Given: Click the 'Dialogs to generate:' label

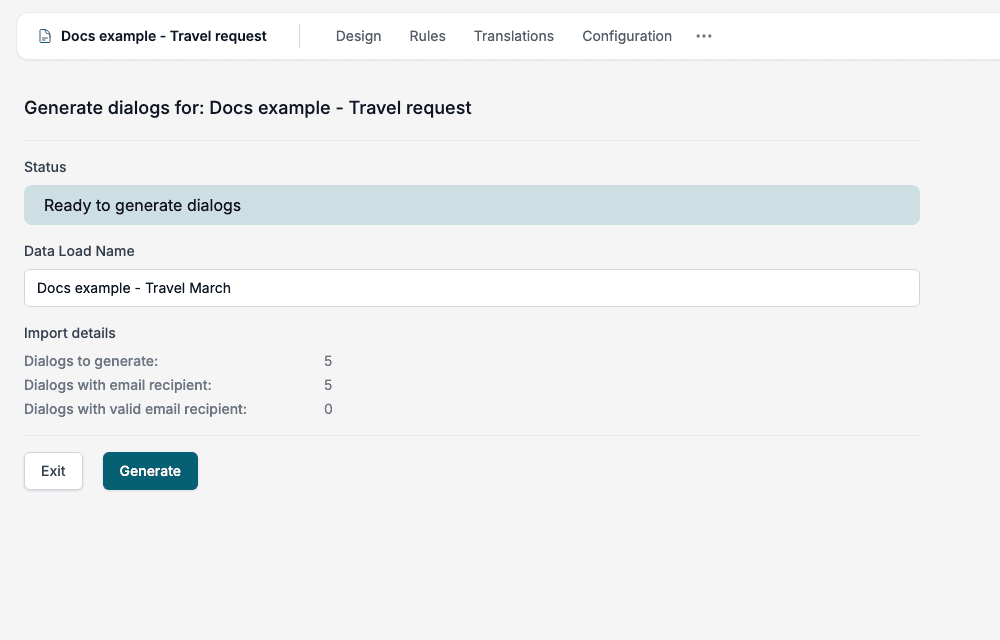Looking at the screenshot, I should point(91,361).
